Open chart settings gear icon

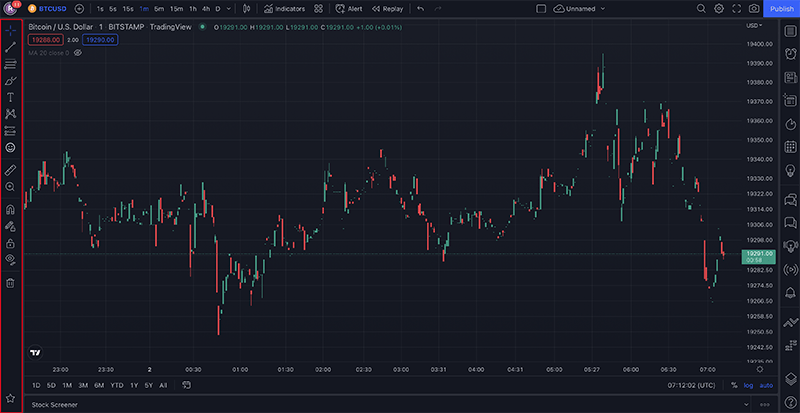click(719, 9)
